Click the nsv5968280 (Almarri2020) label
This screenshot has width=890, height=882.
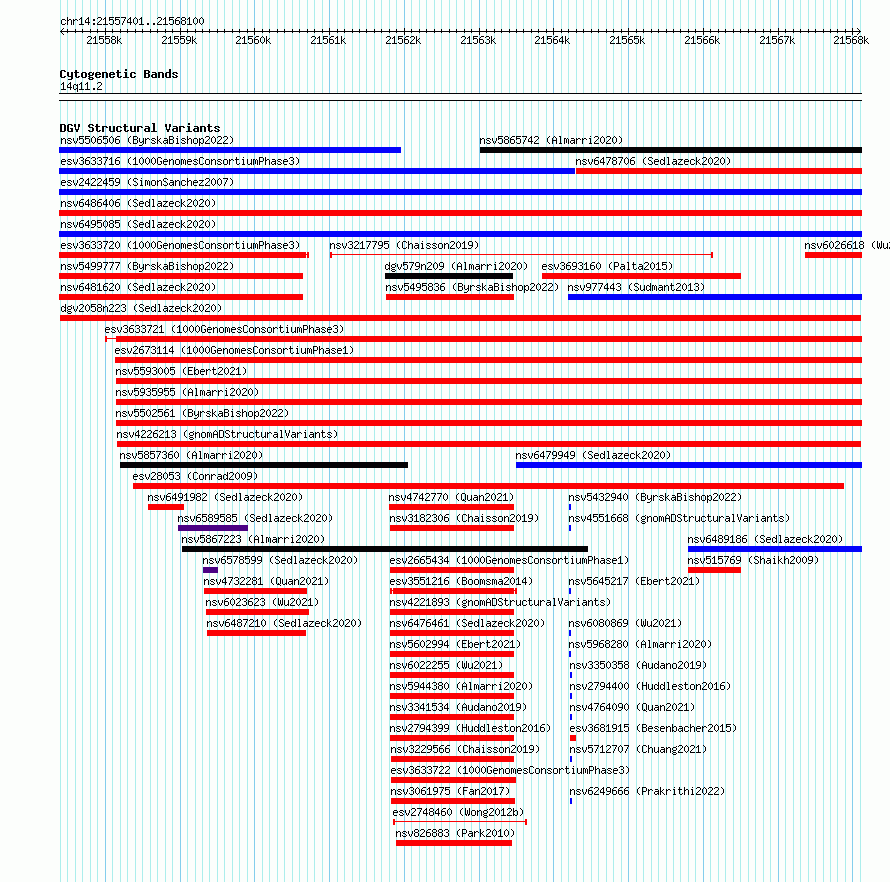[640, 644]
